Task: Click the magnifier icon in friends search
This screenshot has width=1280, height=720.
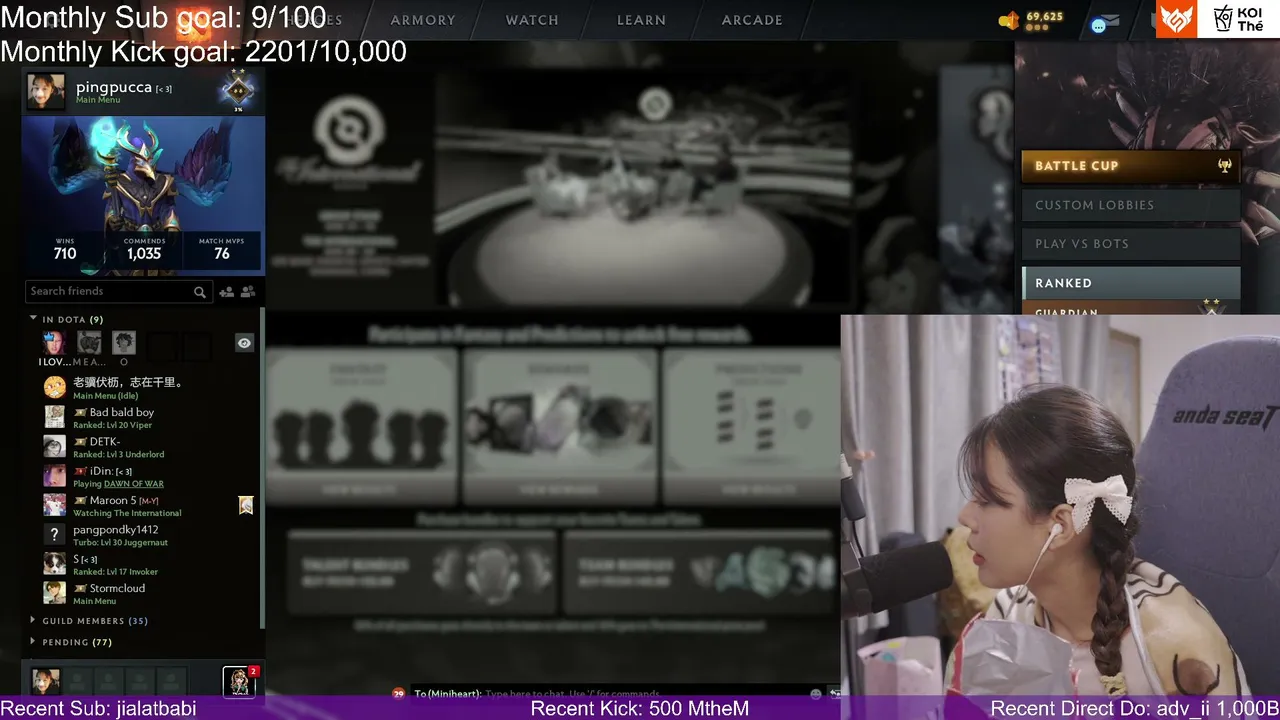Action: (x=200, y=292)
